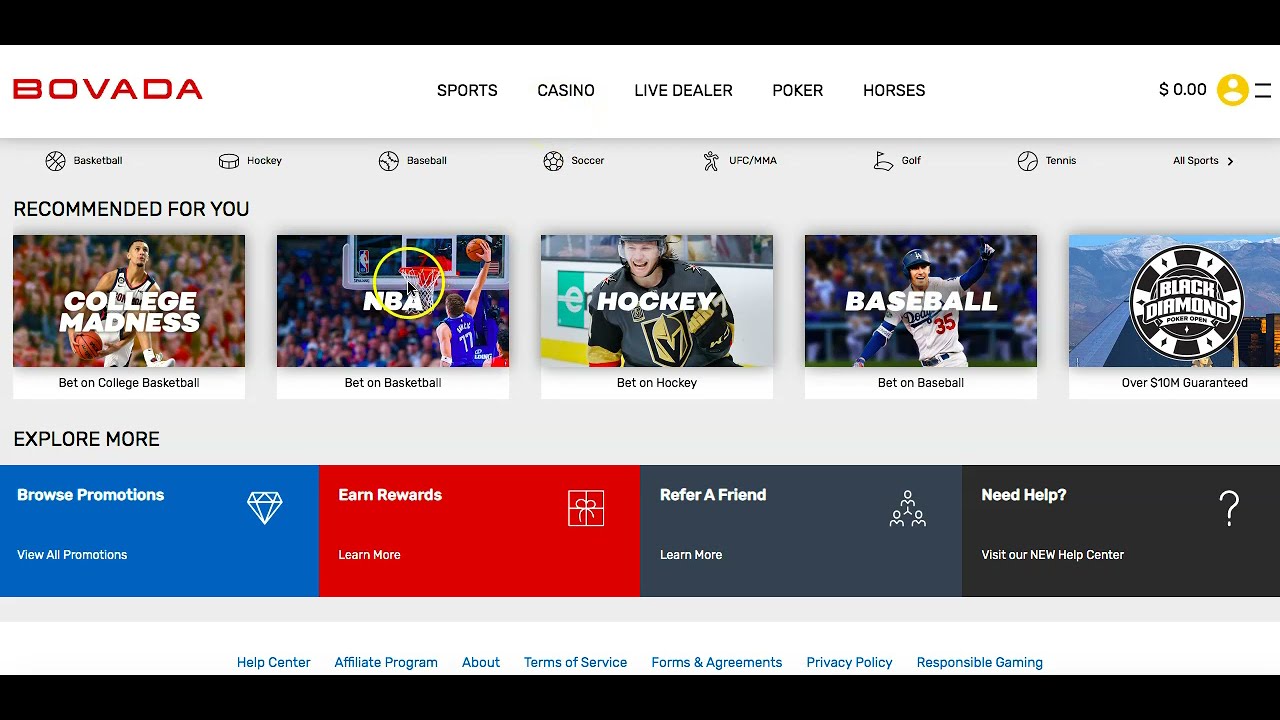Open Privacy Policy footer link
Screen dimensions: 1280x720
coord(850,663)
